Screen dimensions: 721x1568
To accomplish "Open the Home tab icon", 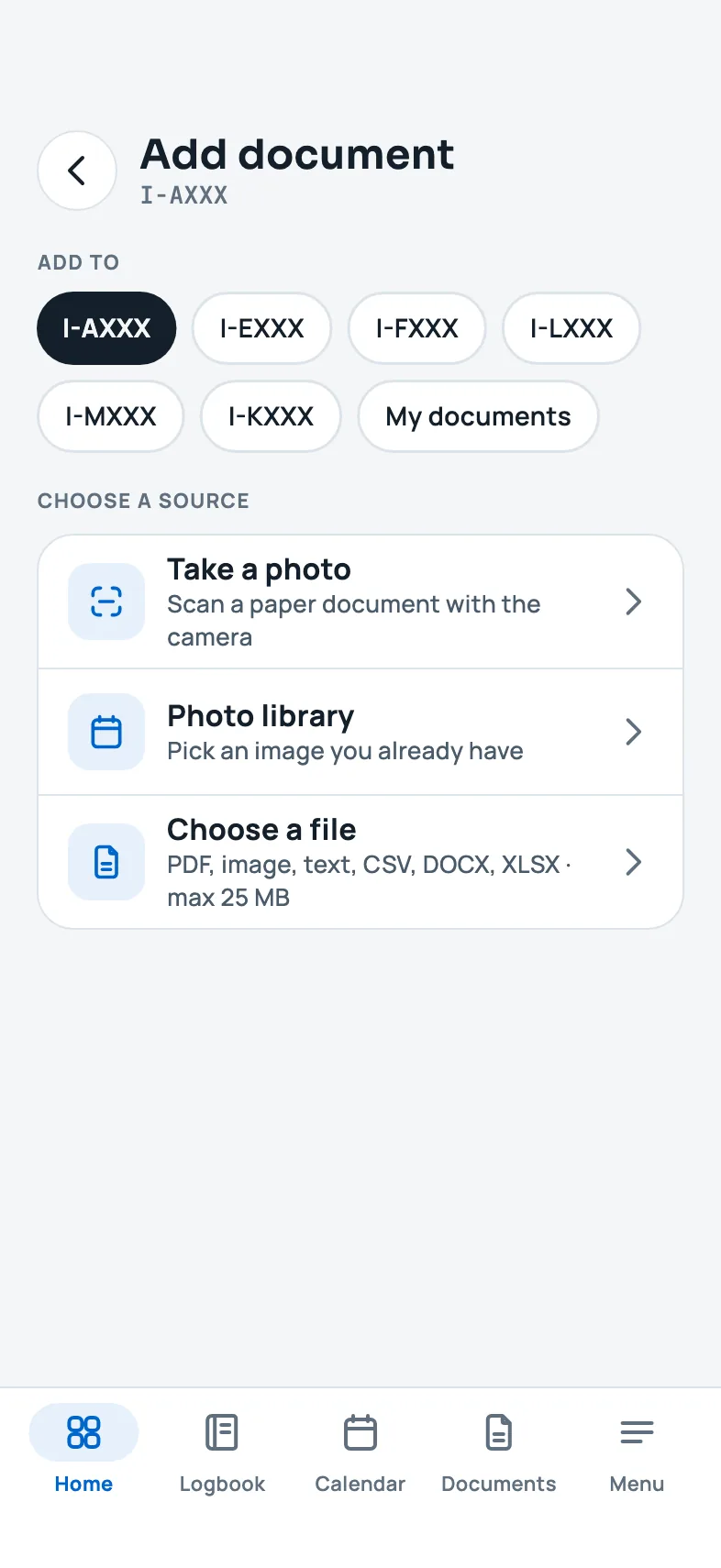I will point(83,1432).
